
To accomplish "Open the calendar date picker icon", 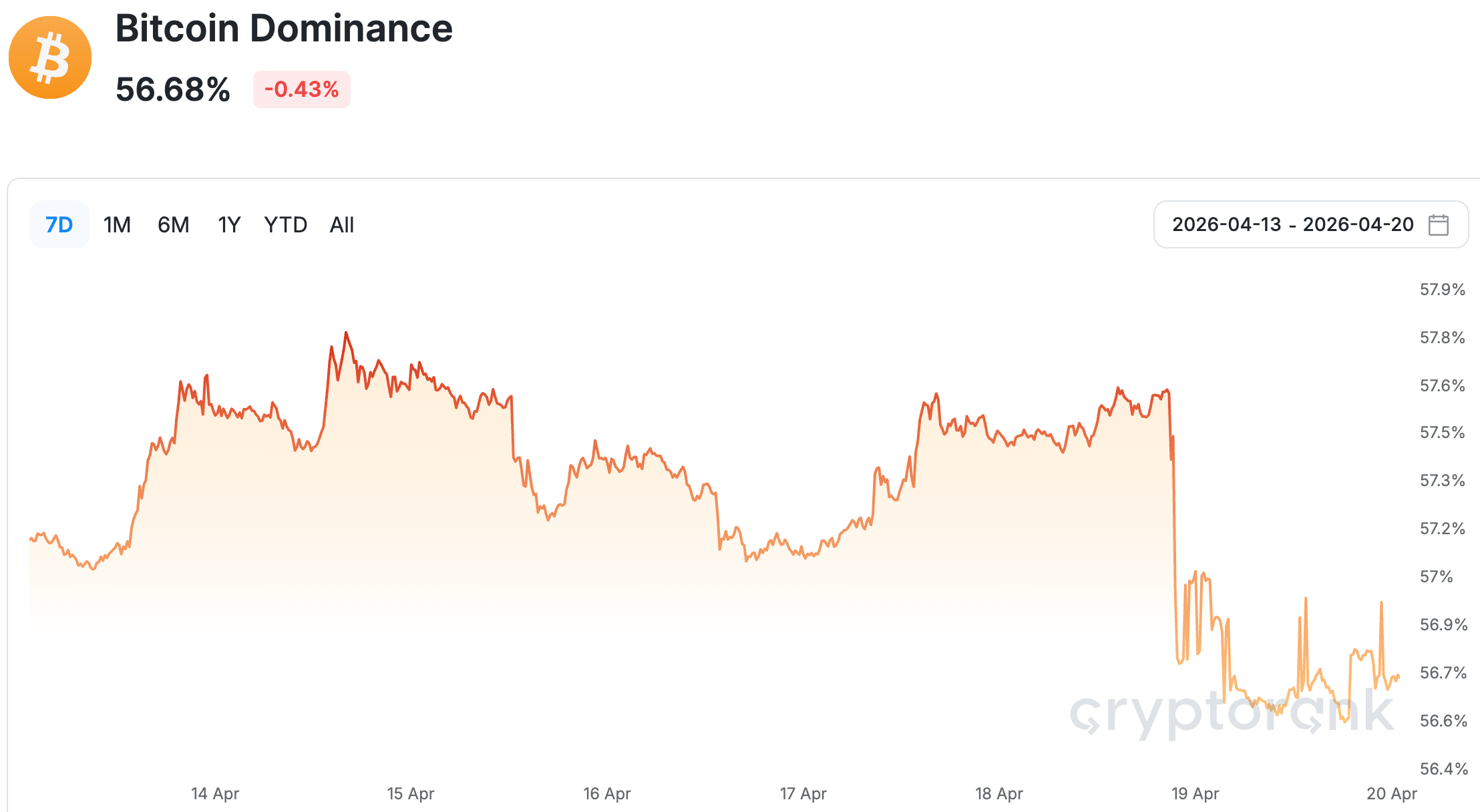I will pyautogui.click(x=1438, y=225).
